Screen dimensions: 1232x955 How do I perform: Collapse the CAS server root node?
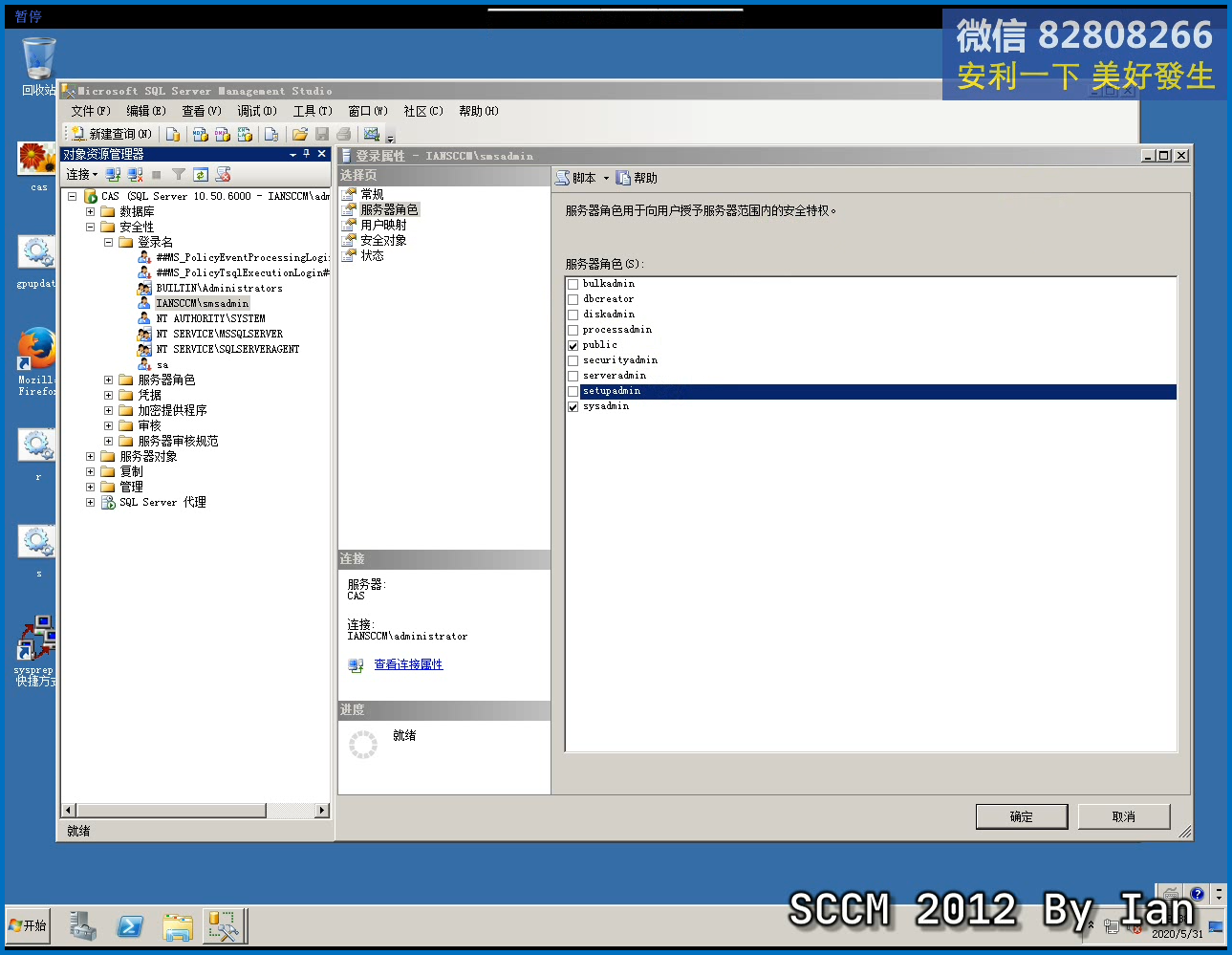pyautogui.click(x=72, y=196)
